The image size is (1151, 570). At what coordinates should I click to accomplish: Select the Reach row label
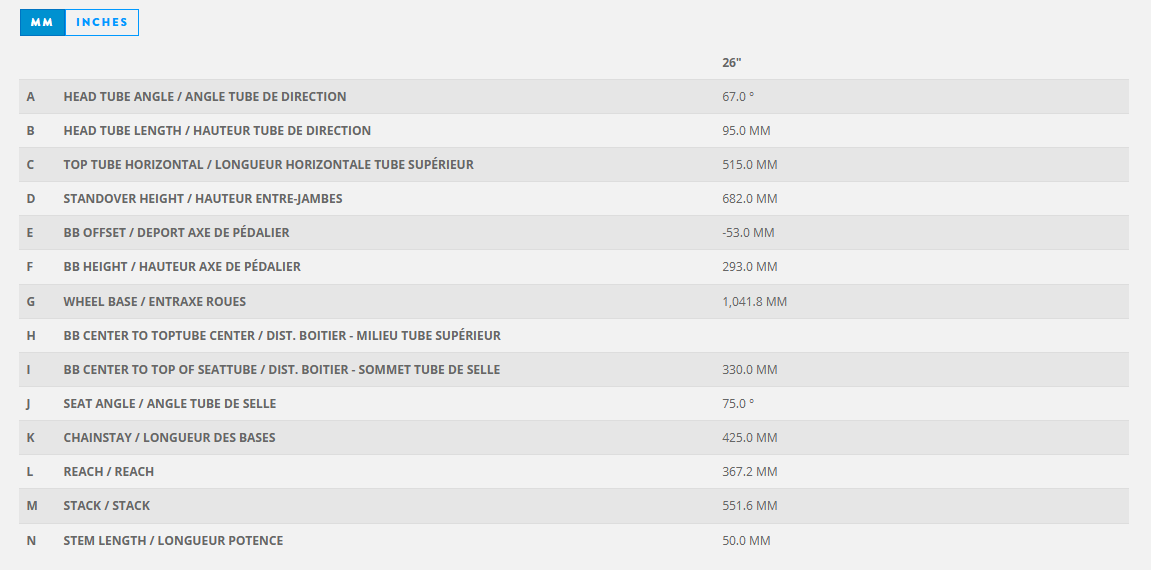pos(108,472)
